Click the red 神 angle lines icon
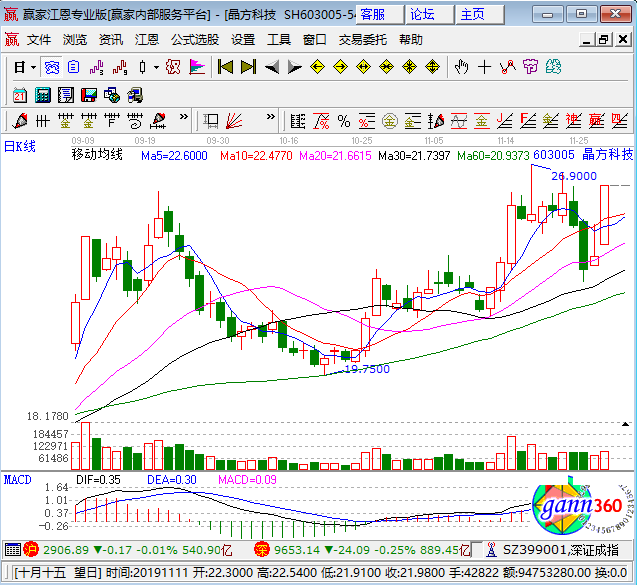The width and height of the screenshot is (637, 585). coord(574,121)
